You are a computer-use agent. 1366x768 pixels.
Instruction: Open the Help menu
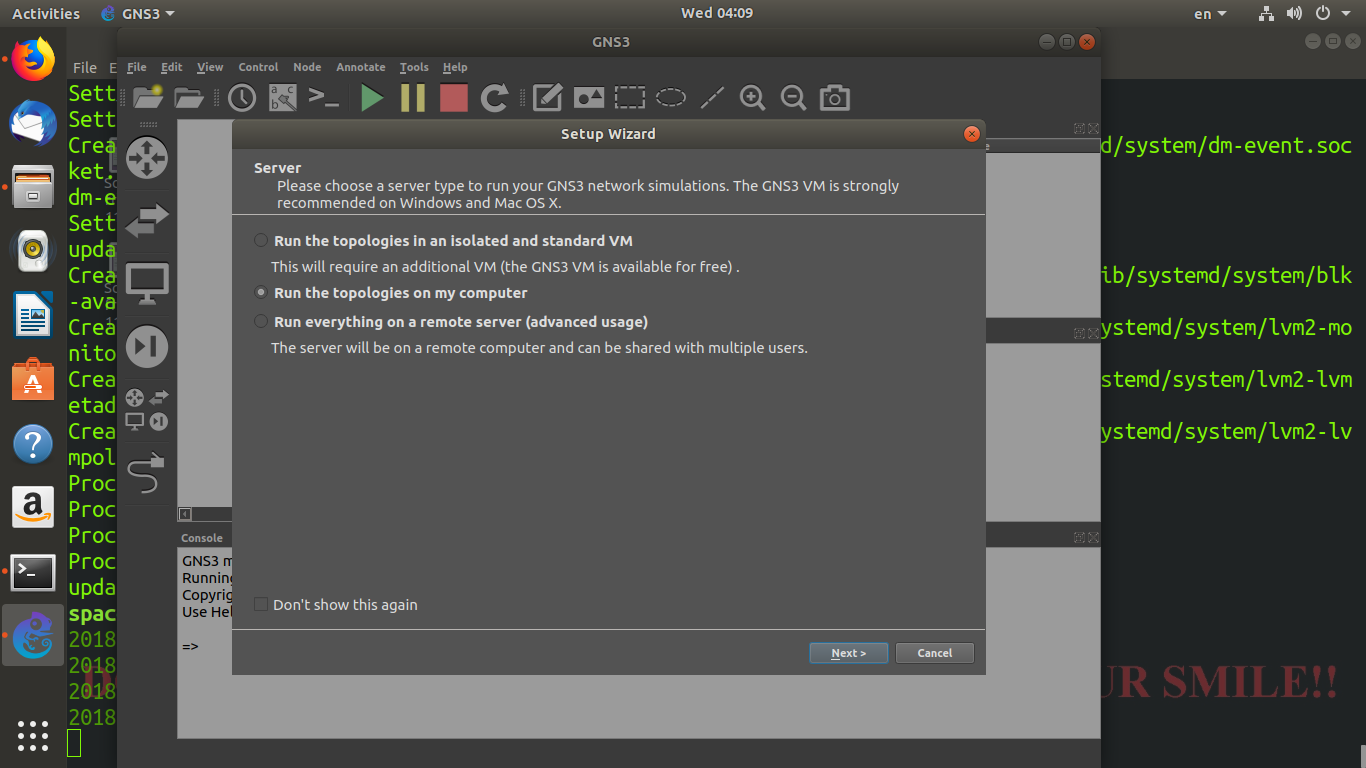point(455,67)
